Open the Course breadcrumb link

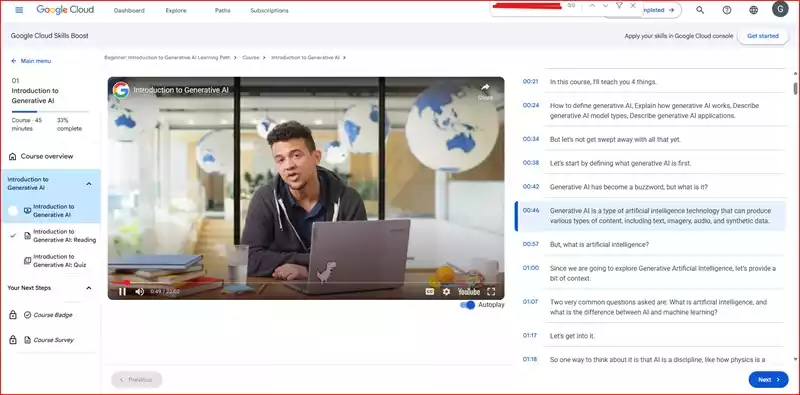pyautogui.click(x=251, y=58)
